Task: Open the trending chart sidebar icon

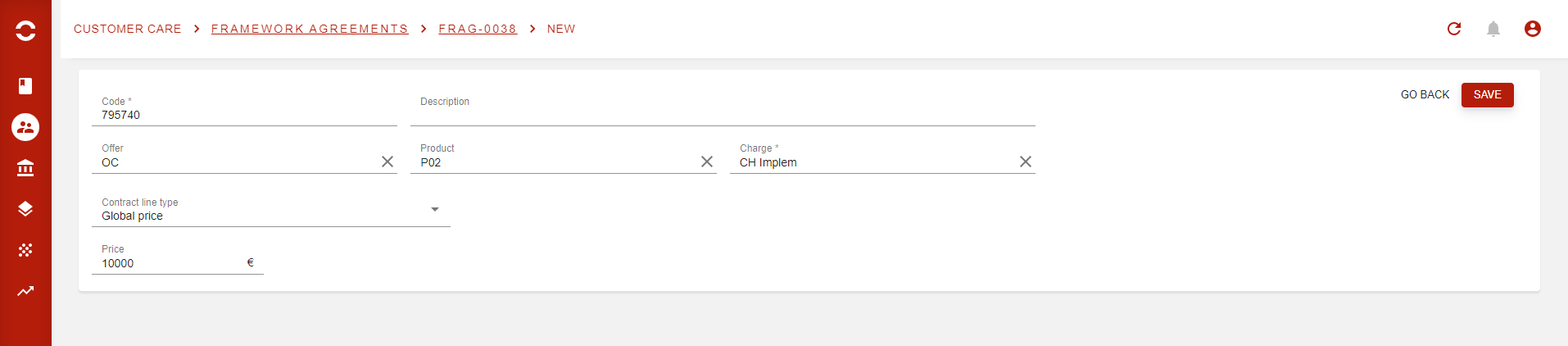Action: [x=25, y=291]
